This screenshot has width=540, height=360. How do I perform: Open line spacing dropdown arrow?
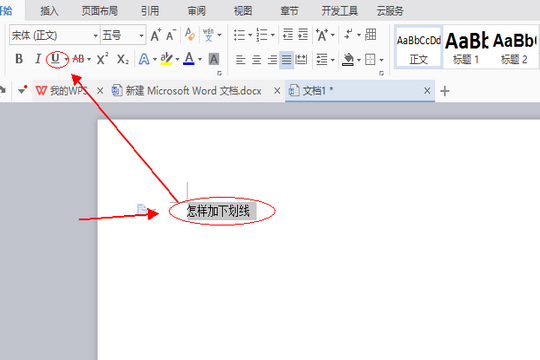pos(333,60)
